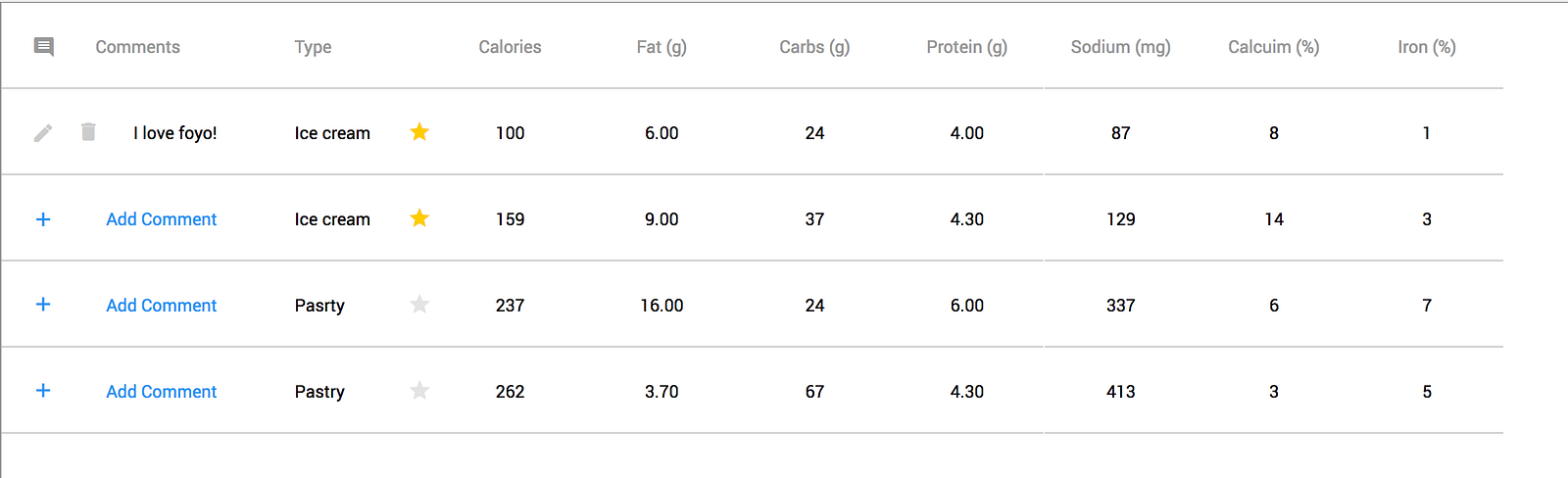Sort table by Type column header
The height and width of the screenshot is (478, 1568).
[313, 47]
